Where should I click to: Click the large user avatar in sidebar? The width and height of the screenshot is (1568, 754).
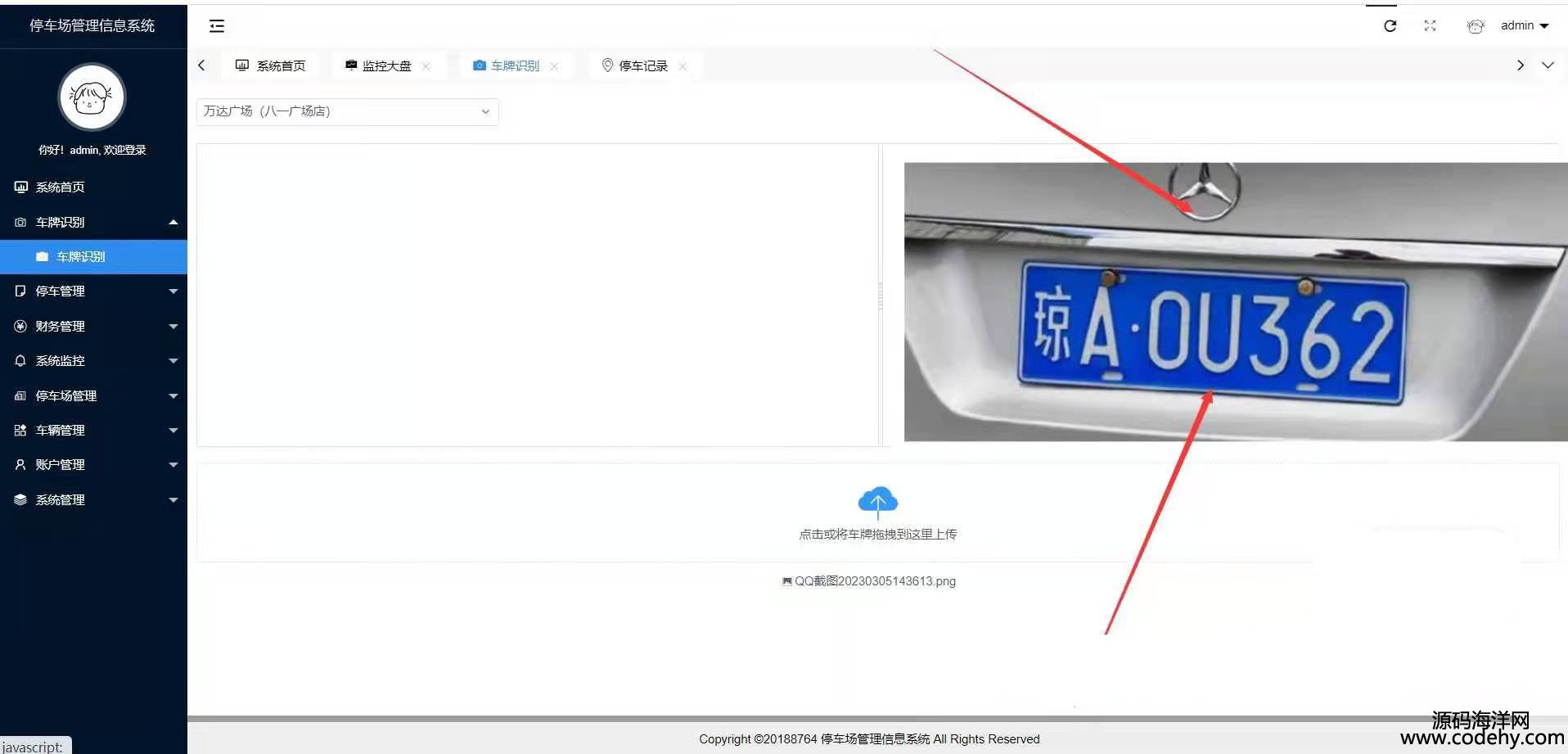point(92,97)
